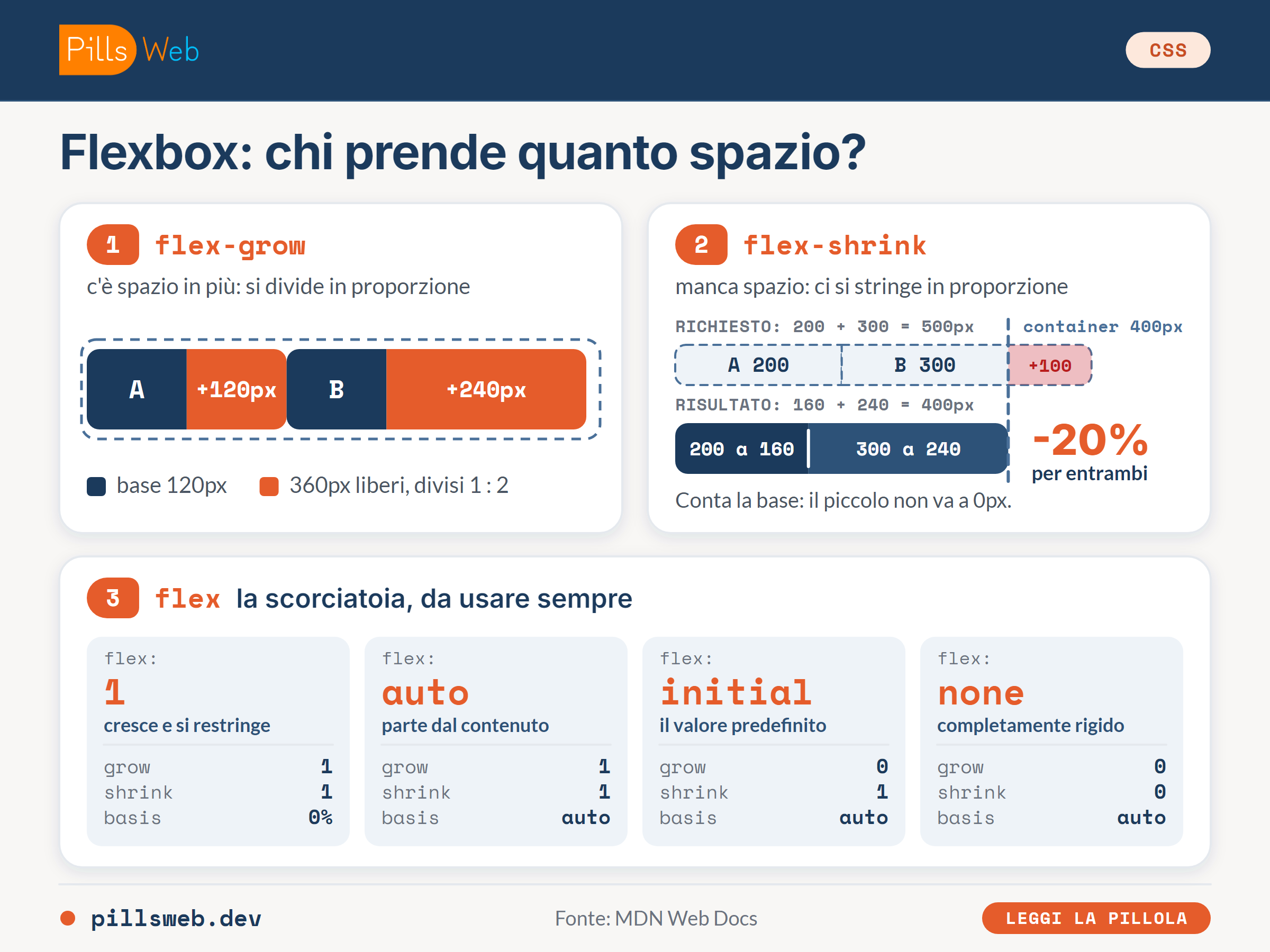Click 'per entrambi' label
The width and height of the screenshot is (1270, 952).
[x=1090, y=474]
